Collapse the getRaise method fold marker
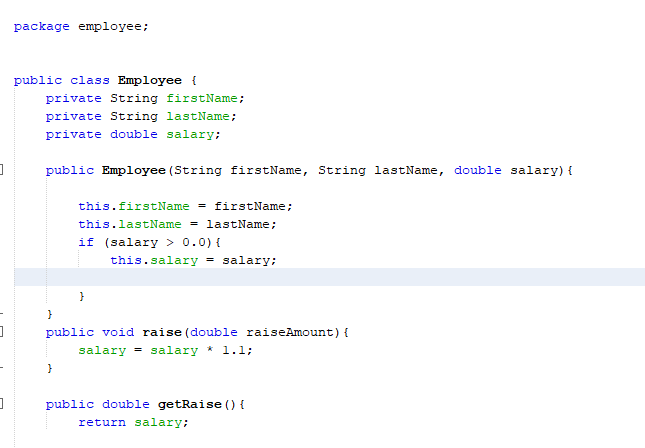Viewport: 645px width, 448px height. (1, 404)
